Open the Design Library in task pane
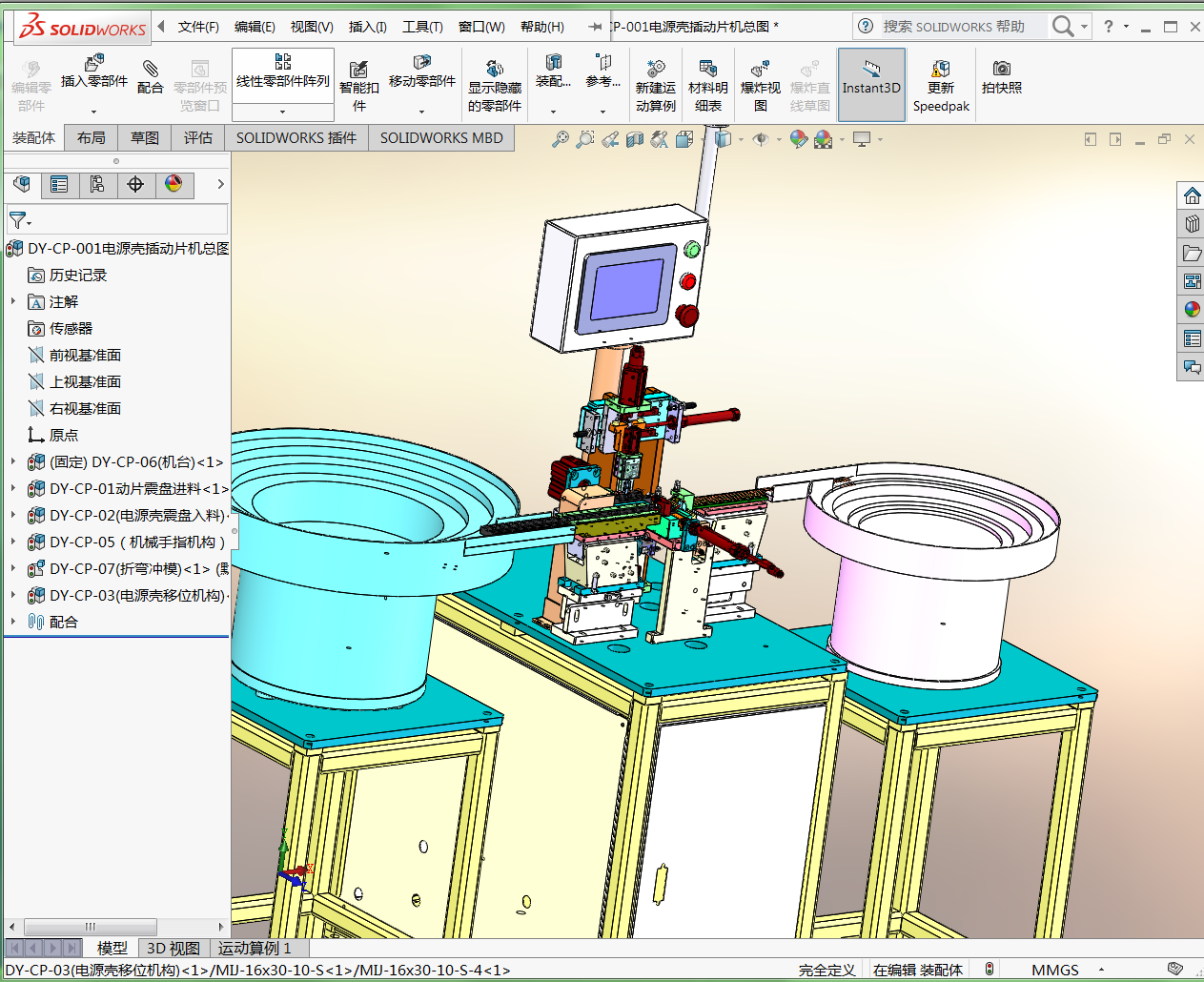1204x982 pixels. tap(1192, 224)
